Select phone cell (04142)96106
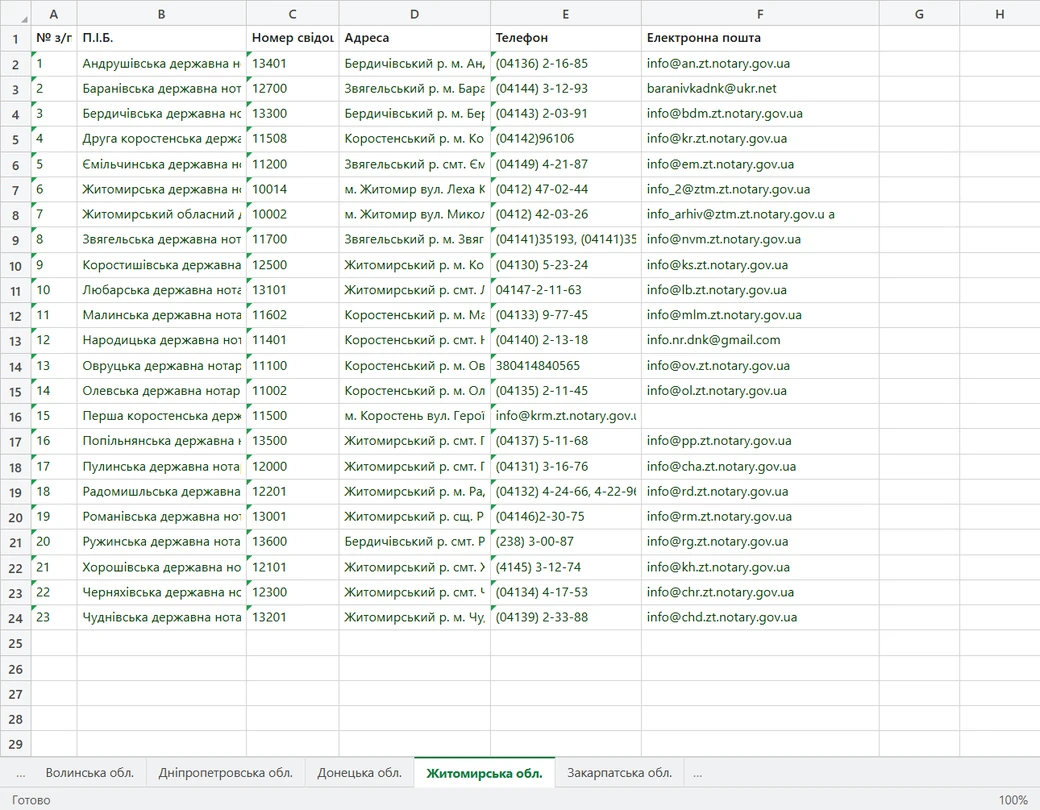The image size is (1040, 810). pyautogui.click(x=566, y=139)
